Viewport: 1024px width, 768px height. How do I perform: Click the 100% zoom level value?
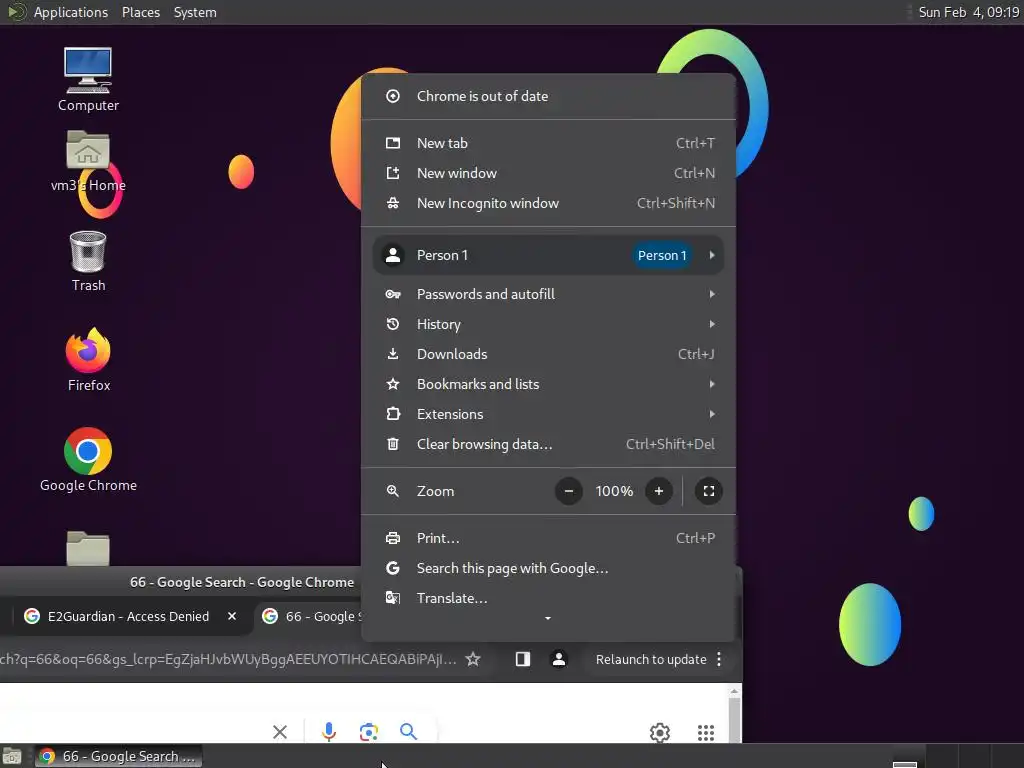coord(614,491)
